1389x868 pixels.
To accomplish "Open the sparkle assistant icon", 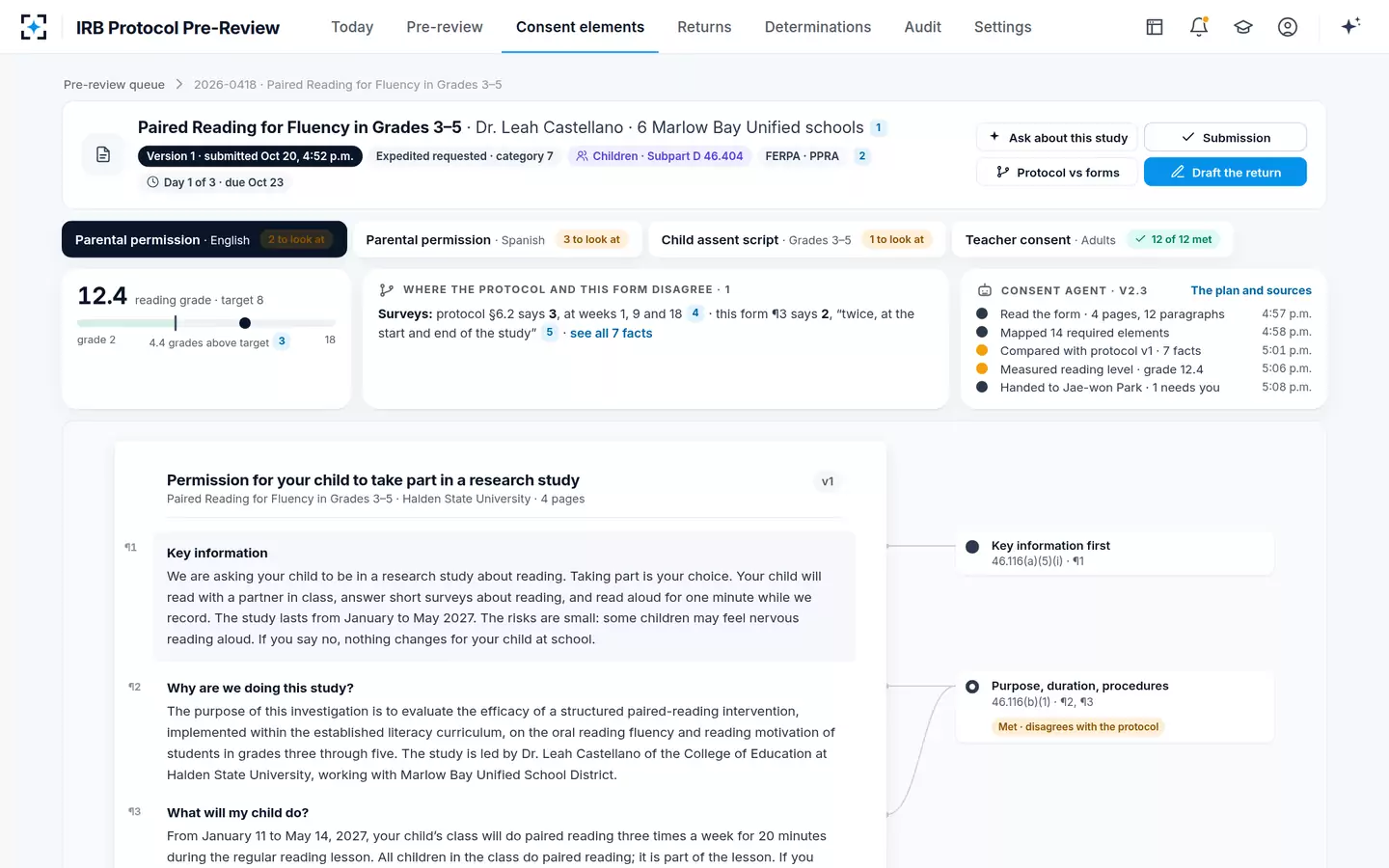I will coord(1350,26).
